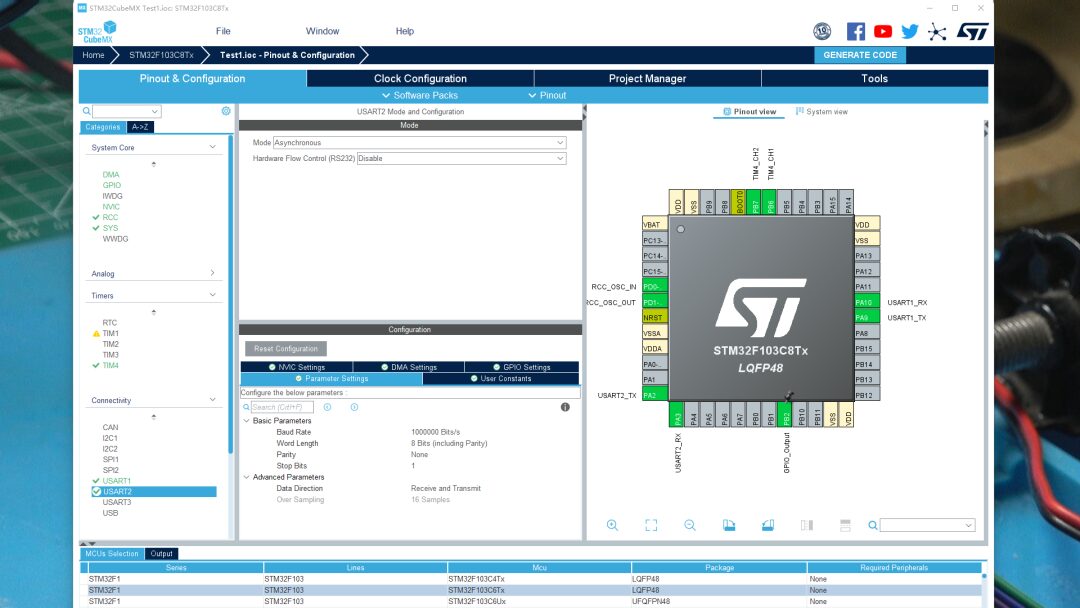Screen dimensions: 1080x608
Task: Zoom in on the pinout view
Action: click(612, 525)
